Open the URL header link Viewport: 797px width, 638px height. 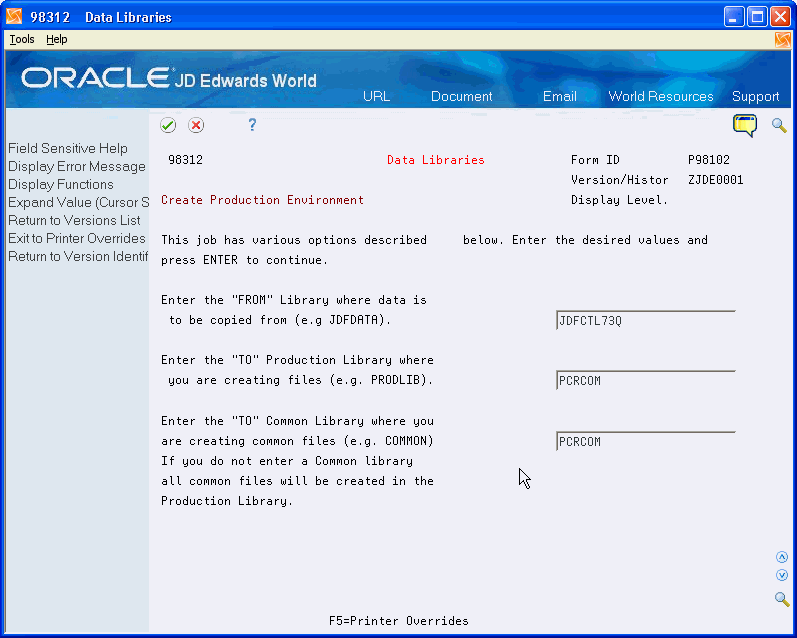pyautogui.click(x=376, y=96)
